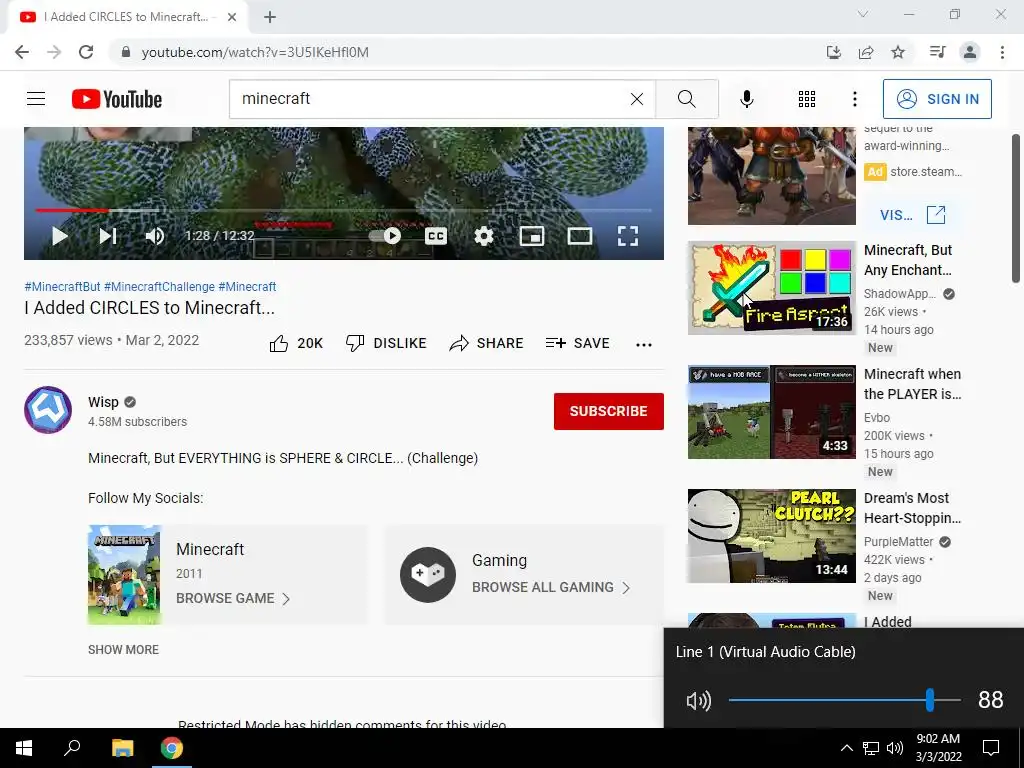Open the YouTube hamburger guide menu
The width and height of the screenshot is (1024, 768).
36,99
